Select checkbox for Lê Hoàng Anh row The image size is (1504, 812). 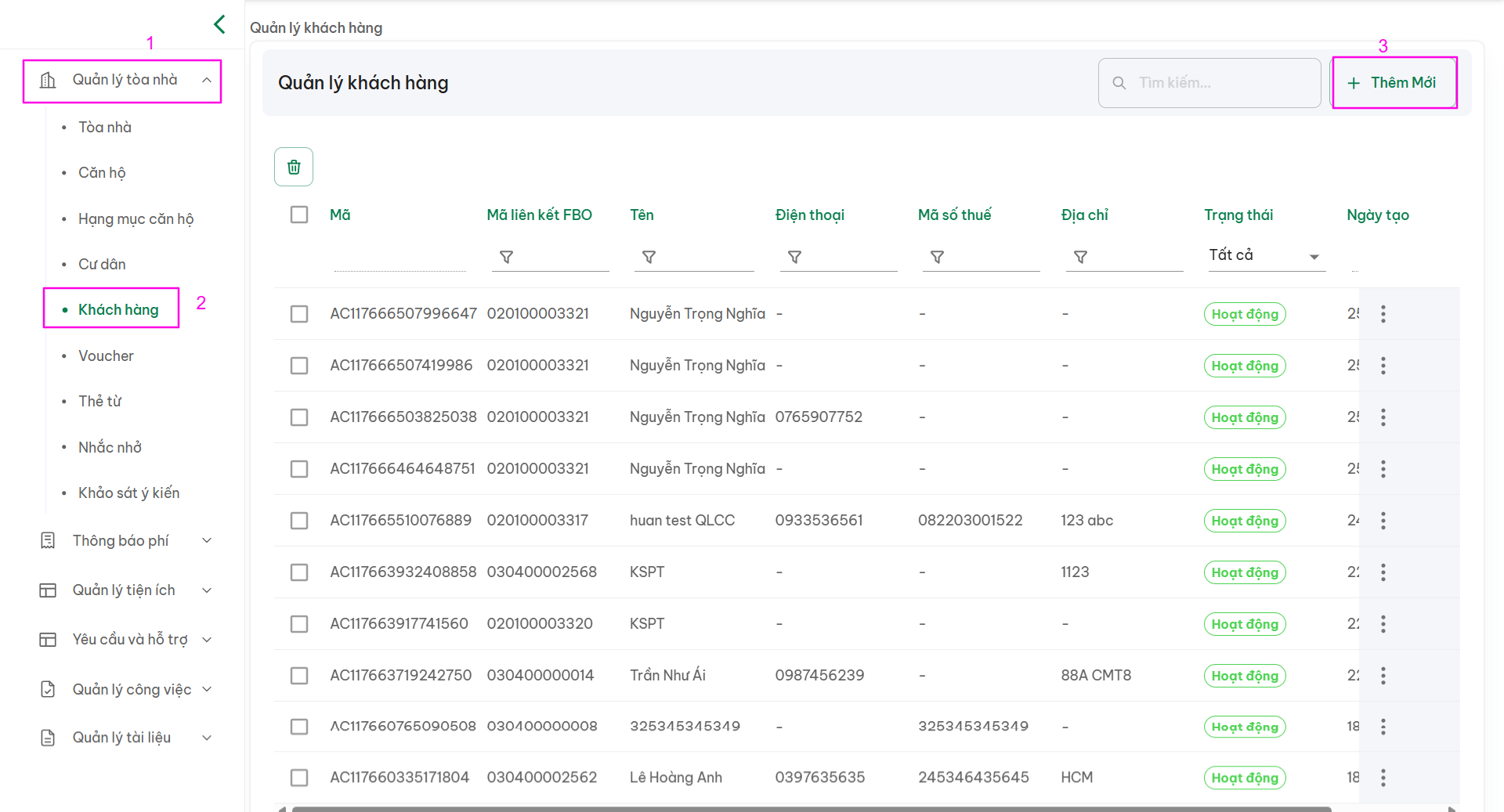[299, 778]
